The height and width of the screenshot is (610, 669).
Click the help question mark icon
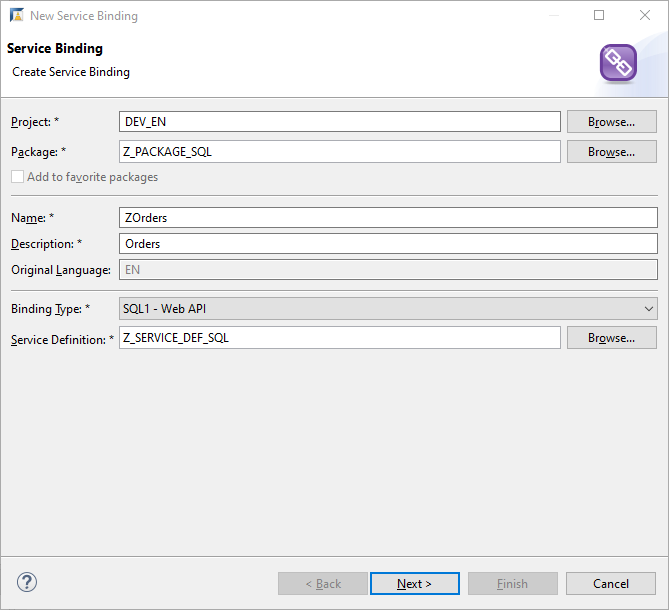27,582
